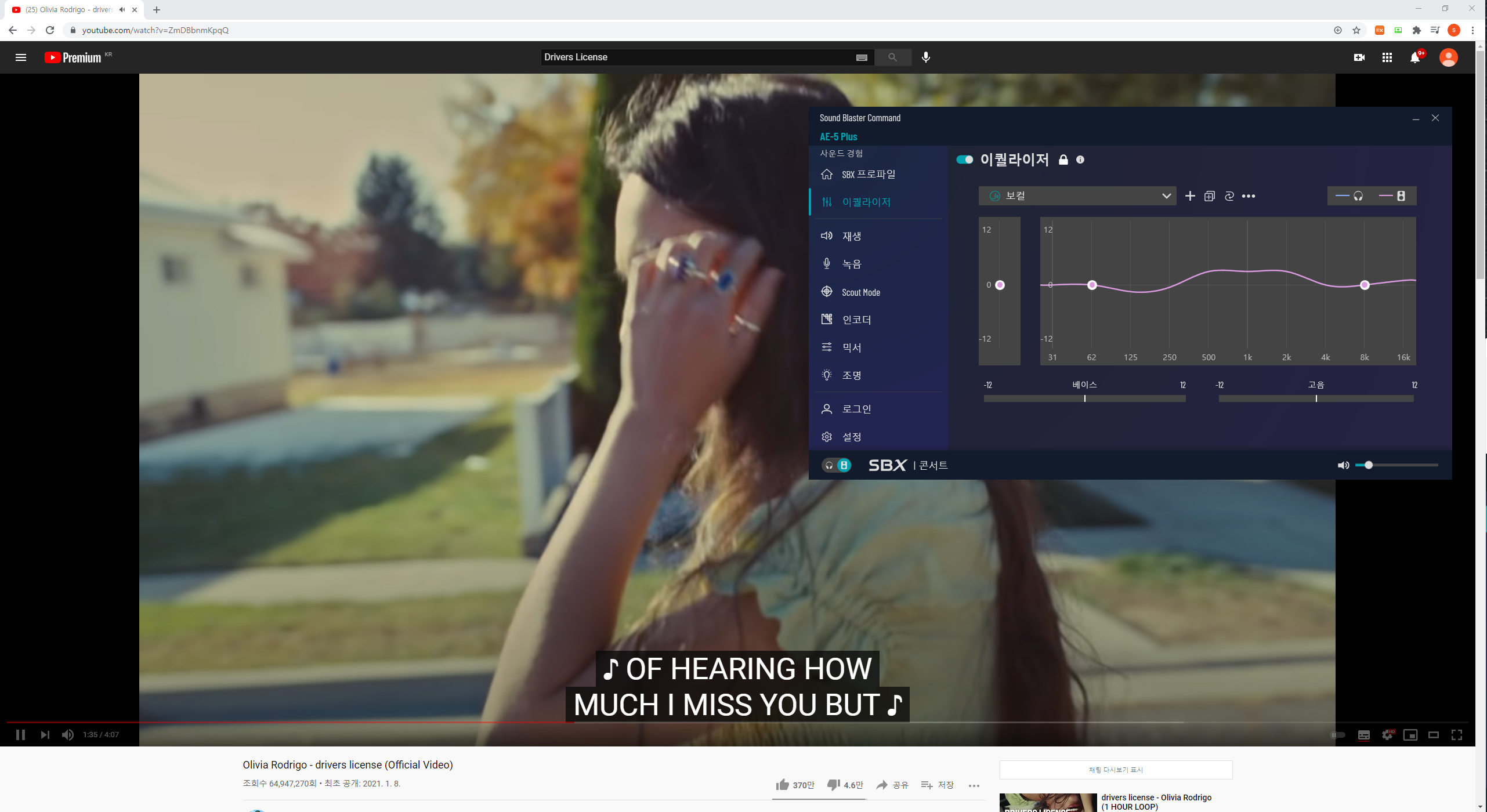Image resolution: width=1487 pixels, height=812 pixels.
Task: Adjust Sound Blaster master volume slider
Action: 1396,465
